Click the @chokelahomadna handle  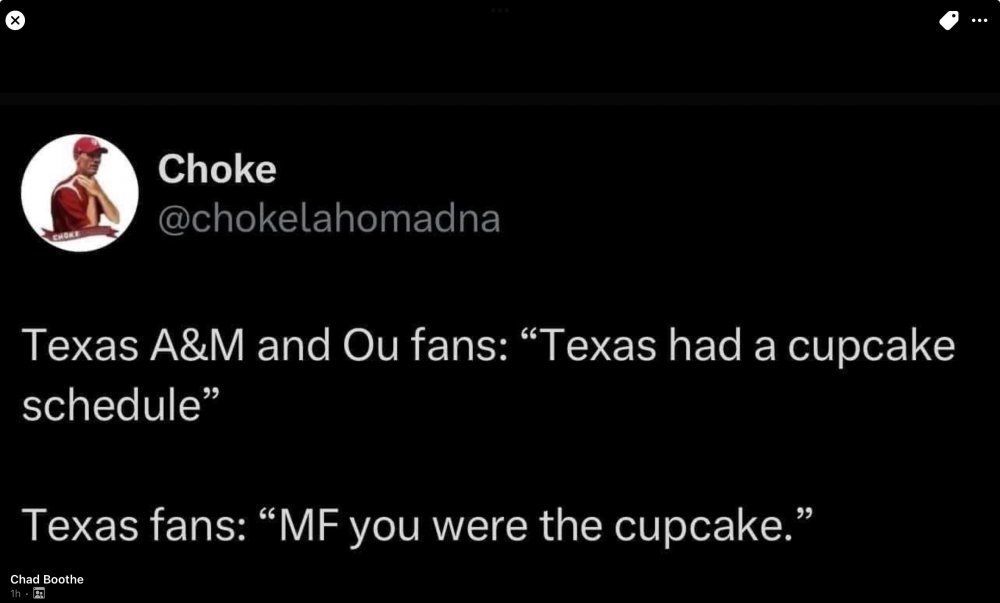(329, 218)
